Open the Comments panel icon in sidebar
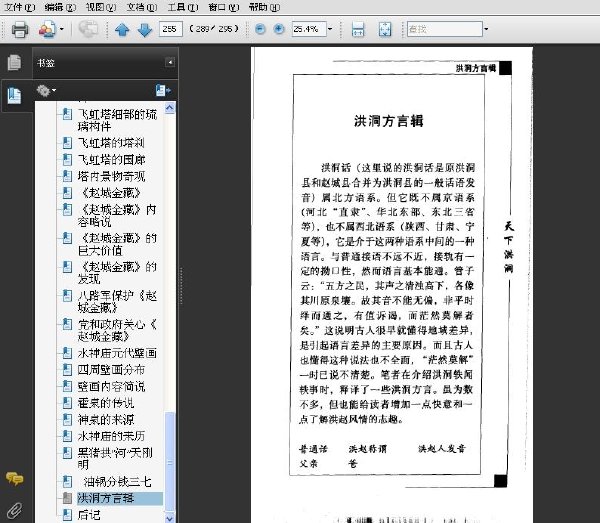 [15, 479]
